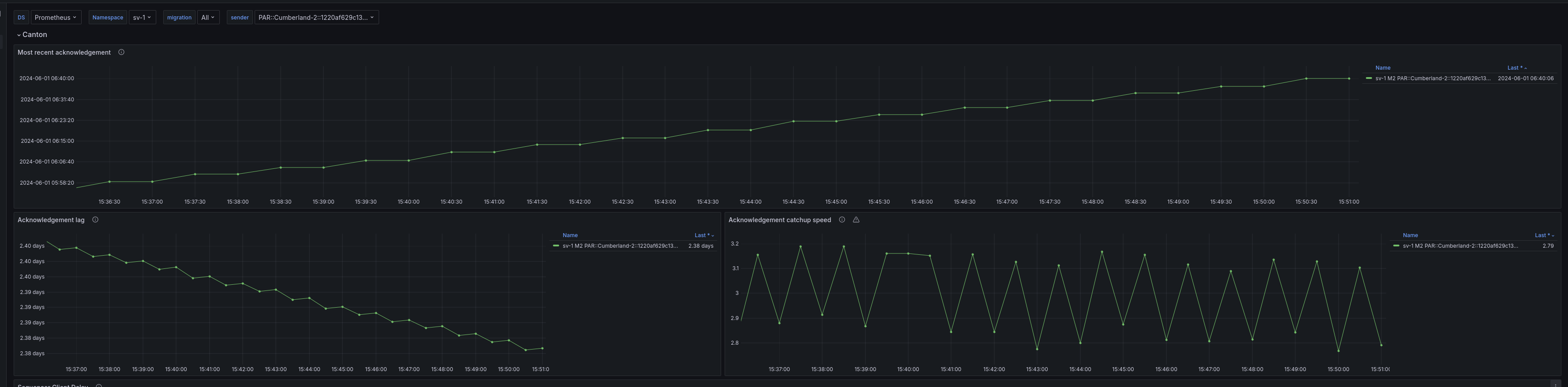Image resolution: width=1568 pixels, height=387 pixels.
Task: Open the Namespace sv-1 dropdown
Action: [142, 18]
